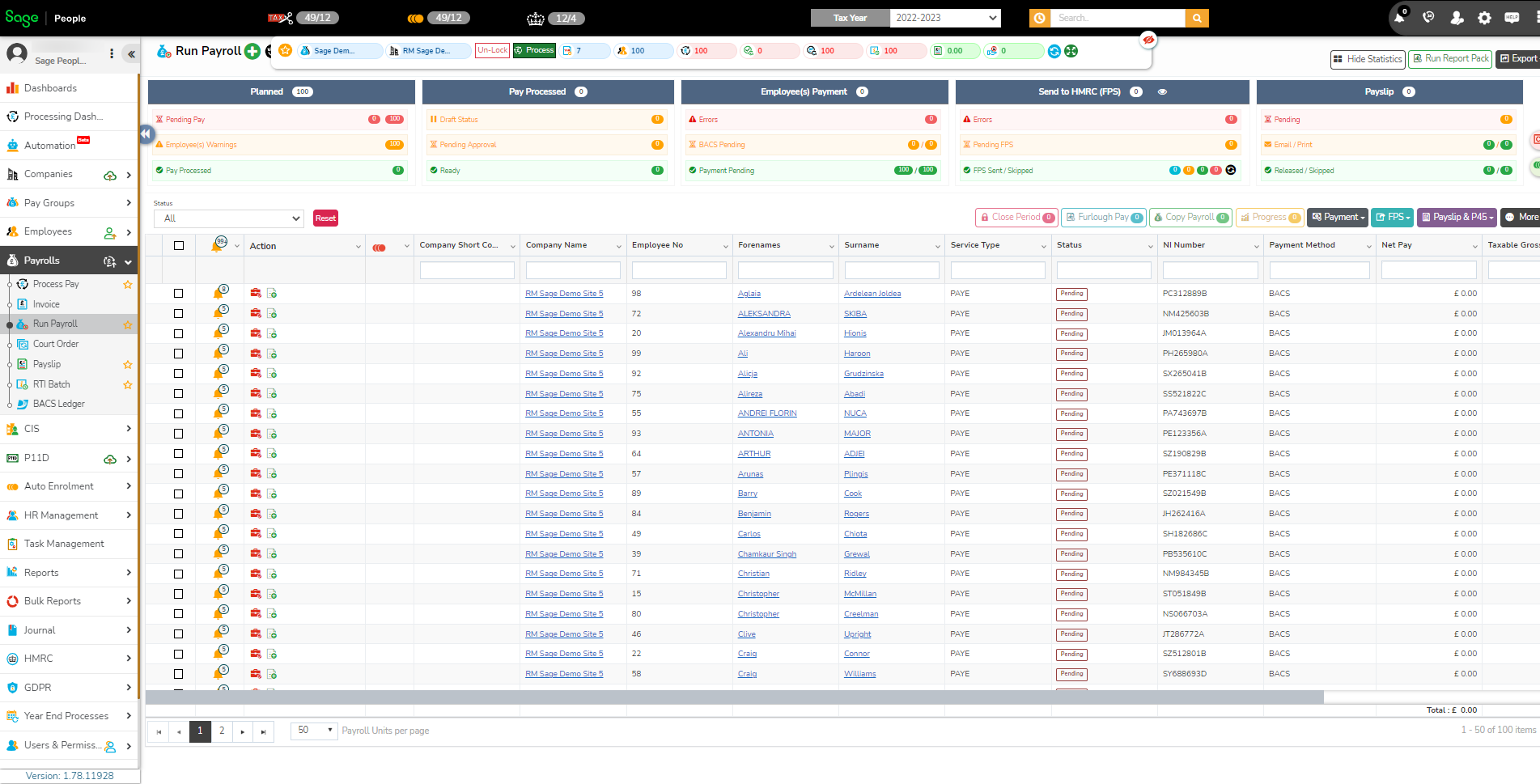
Task: Tick the checkbox for Alicja Grudzinska
Action: click(178, 373)
